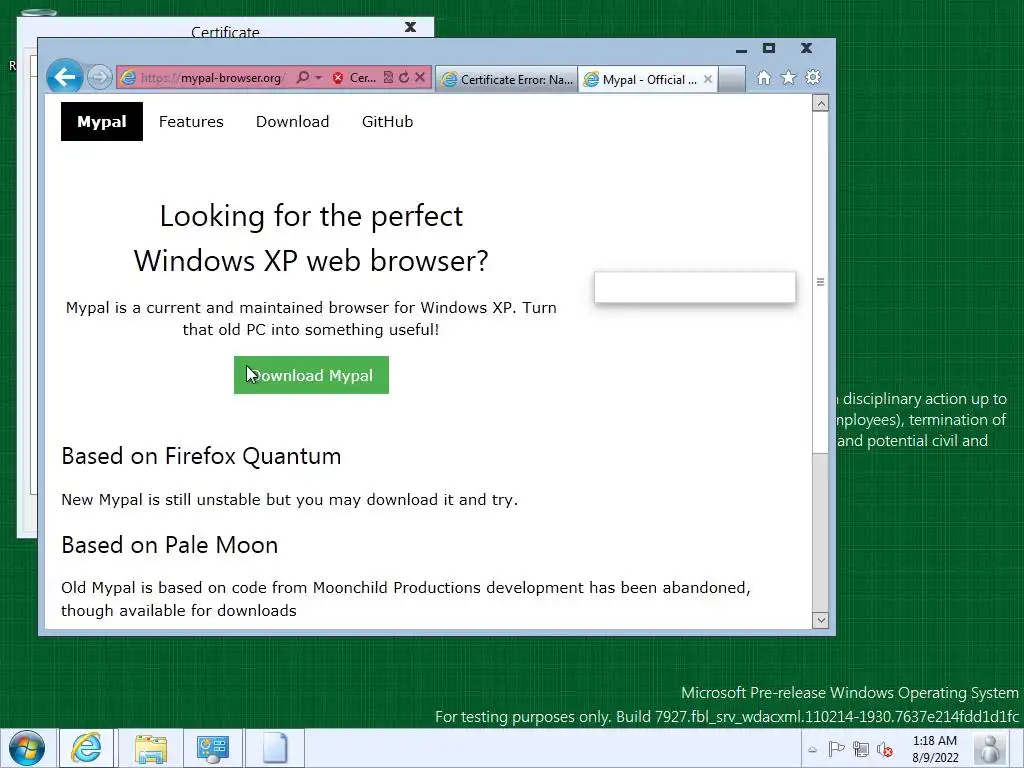Open the Windows Start orb
This screenshot has height=768, width=1024.
coord(27,748)
